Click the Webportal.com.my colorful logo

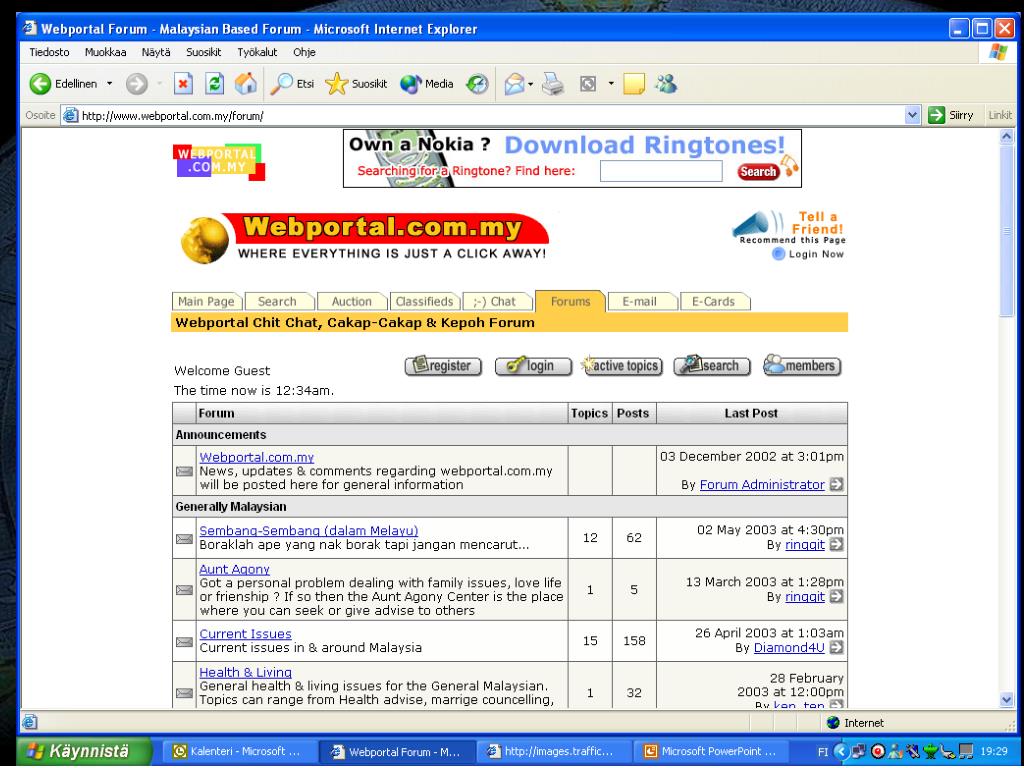click(x=219, y=161)
